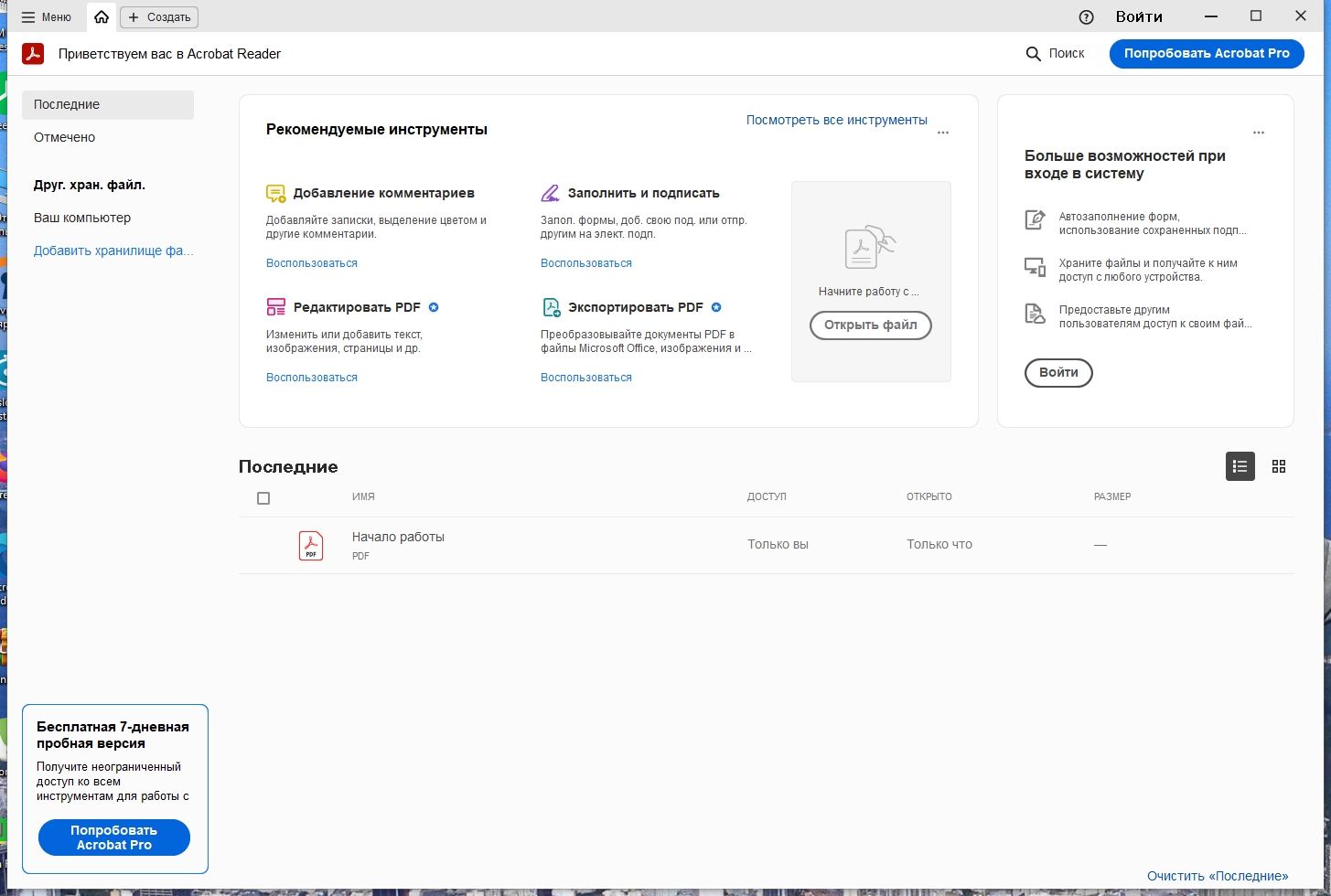Screen dimensions: 1331x896
Task: Click Добавить хранилище файлов link
Action: 113,251
